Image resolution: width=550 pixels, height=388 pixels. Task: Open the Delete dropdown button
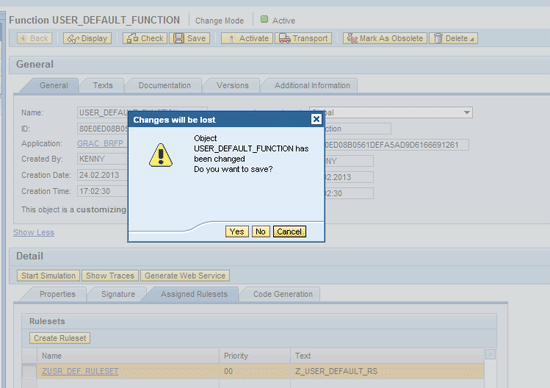click(x=453, y=38)
